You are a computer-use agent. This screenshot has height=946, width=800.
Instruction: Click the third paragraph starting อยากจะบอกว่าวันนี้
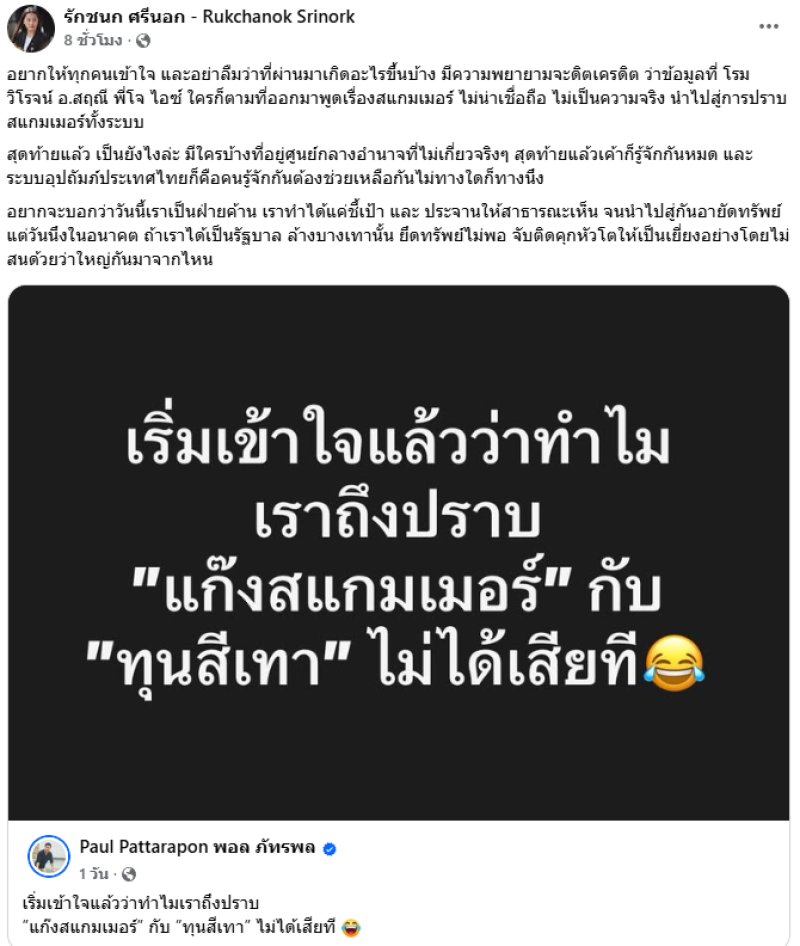[398, 235]
